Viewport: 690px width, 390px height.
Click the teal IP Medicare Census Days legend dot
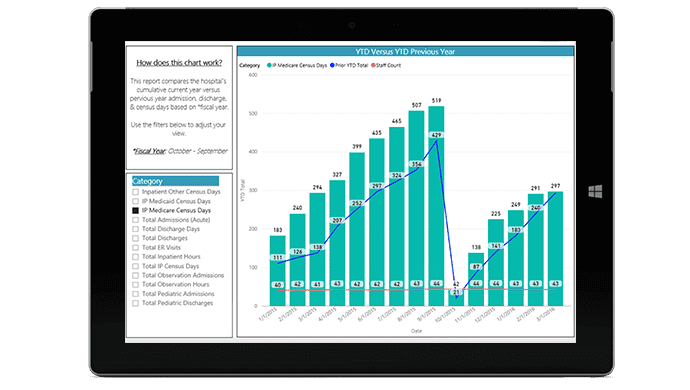[x=269, y=65]
